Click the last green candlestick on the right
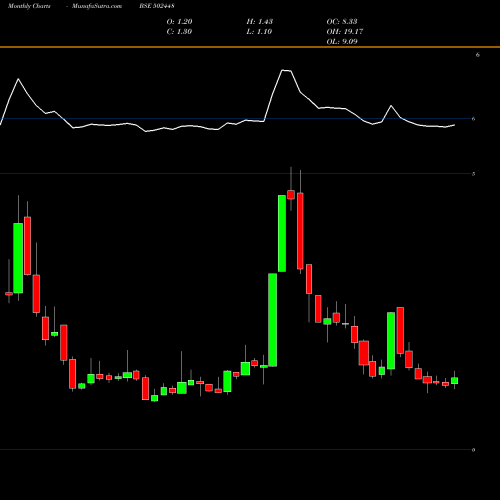Screen dimensions: 500x500 (x=454, y=381)
